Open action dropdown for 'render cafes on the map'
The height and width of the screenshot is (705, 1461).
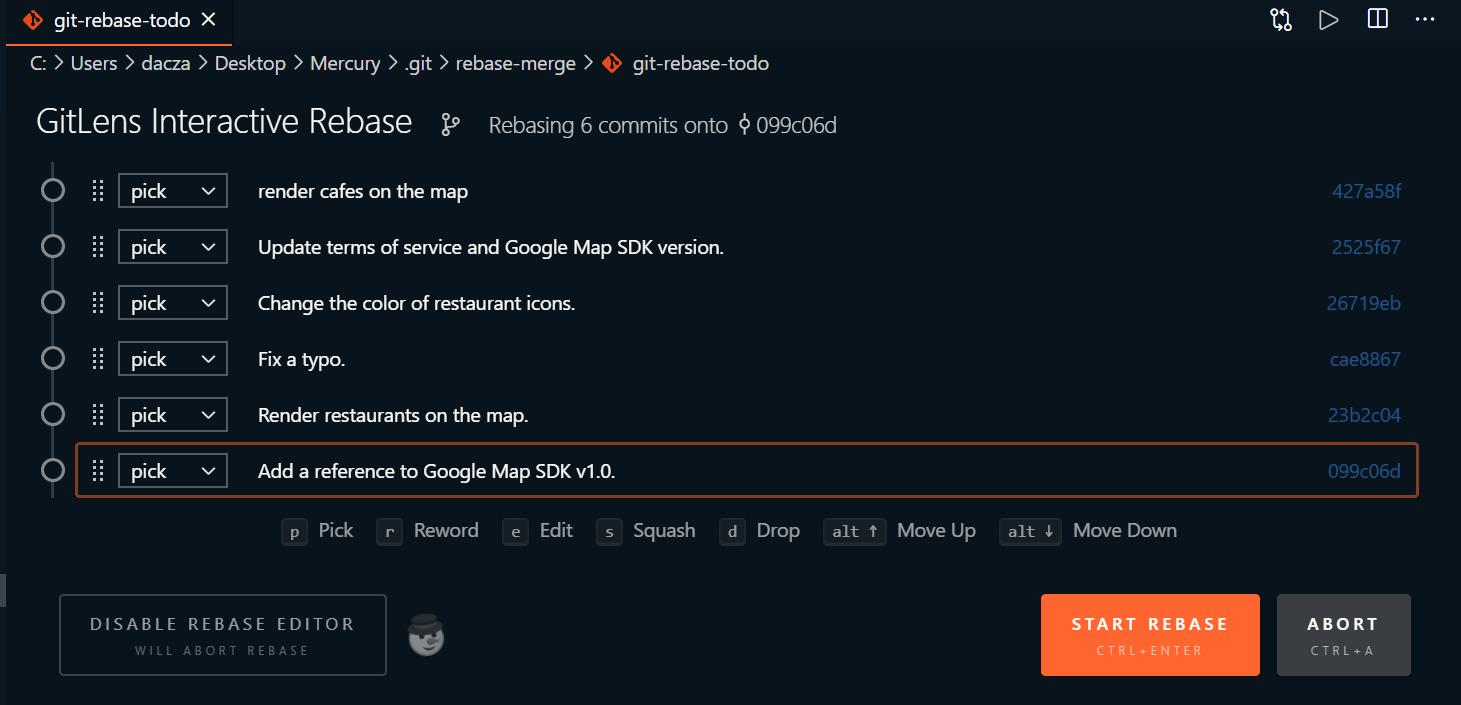[173, 191]
